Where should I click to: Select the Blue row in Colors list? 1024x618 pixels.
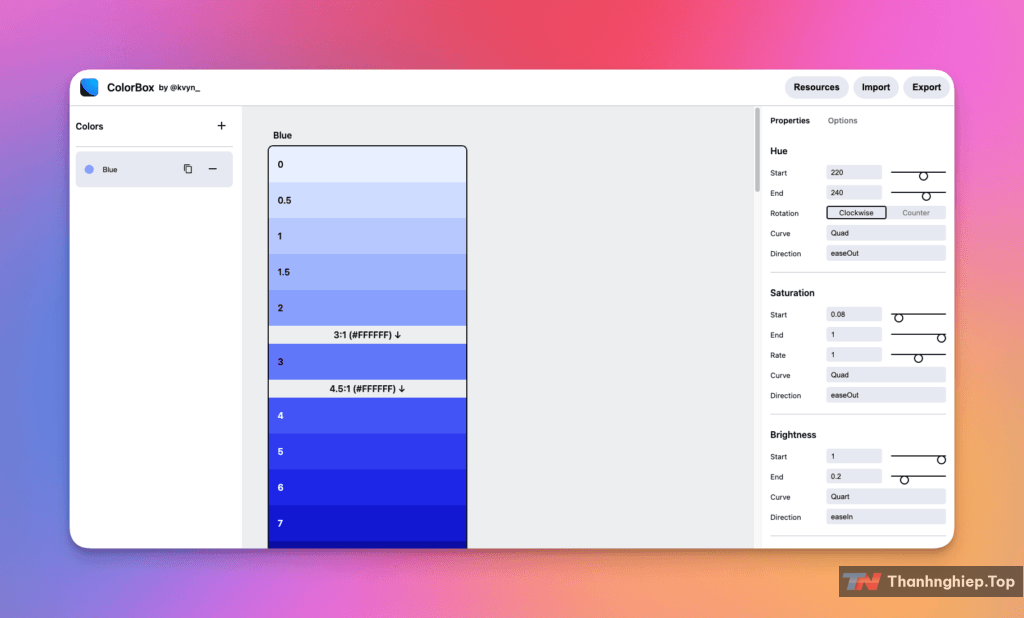[x=154, y=169]
